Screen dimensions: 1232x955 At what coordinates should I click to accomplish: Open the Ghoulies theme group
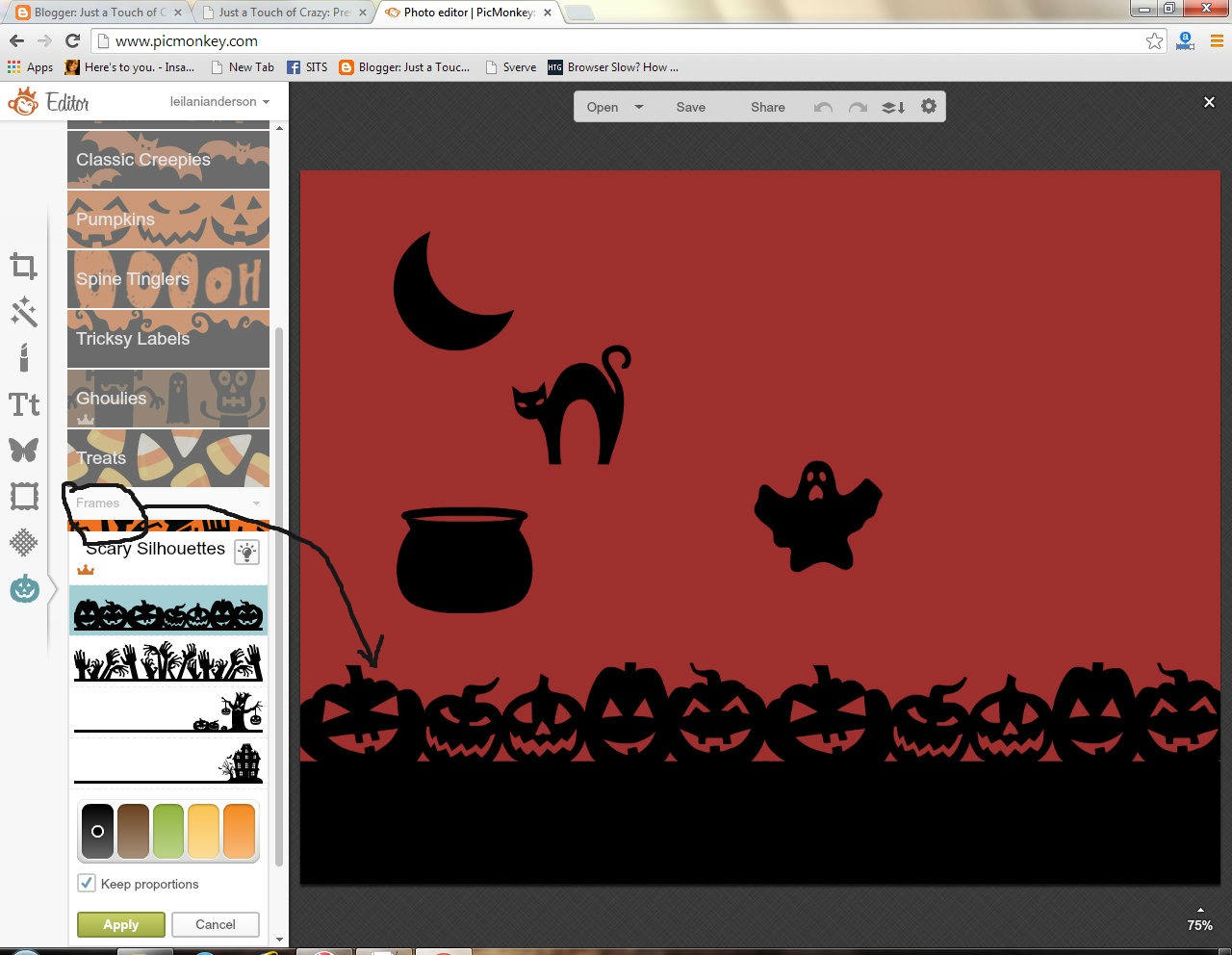coord(168,398)
